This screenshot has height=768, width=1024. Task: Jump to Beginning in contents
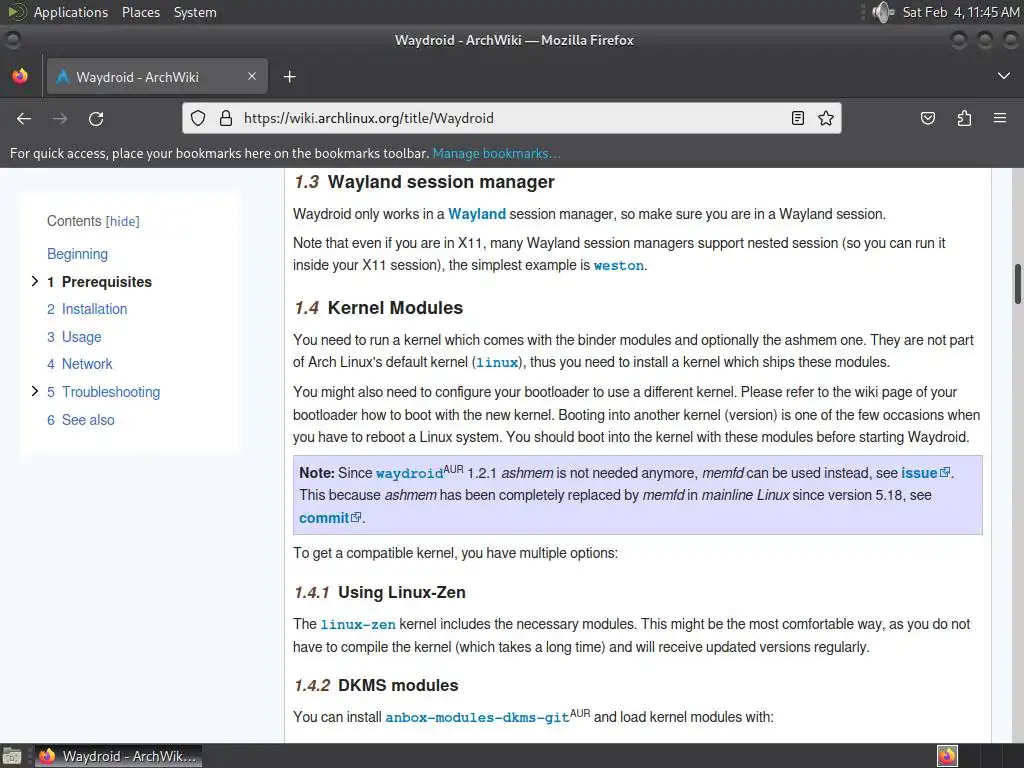point(77,254)
